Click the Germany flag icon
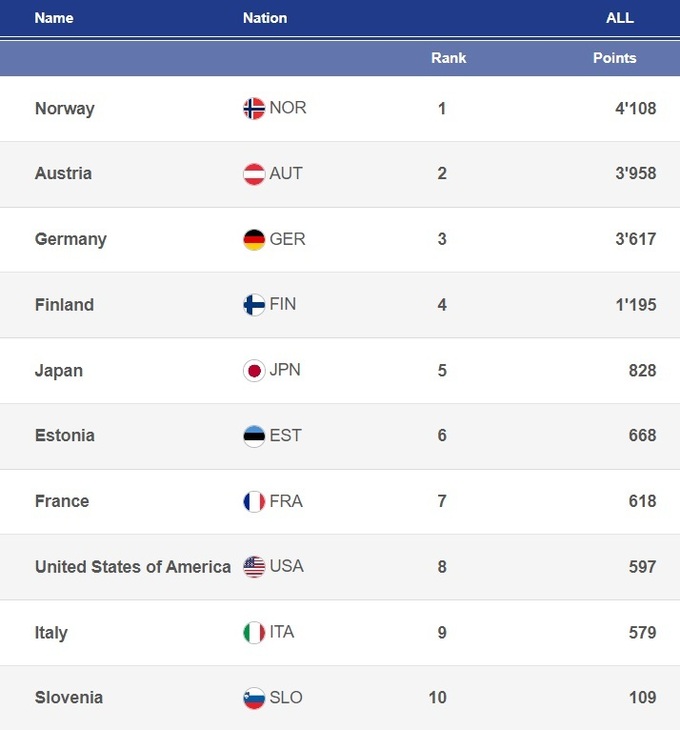Screen dimensions: 680x730 click(x=254, y=239)
